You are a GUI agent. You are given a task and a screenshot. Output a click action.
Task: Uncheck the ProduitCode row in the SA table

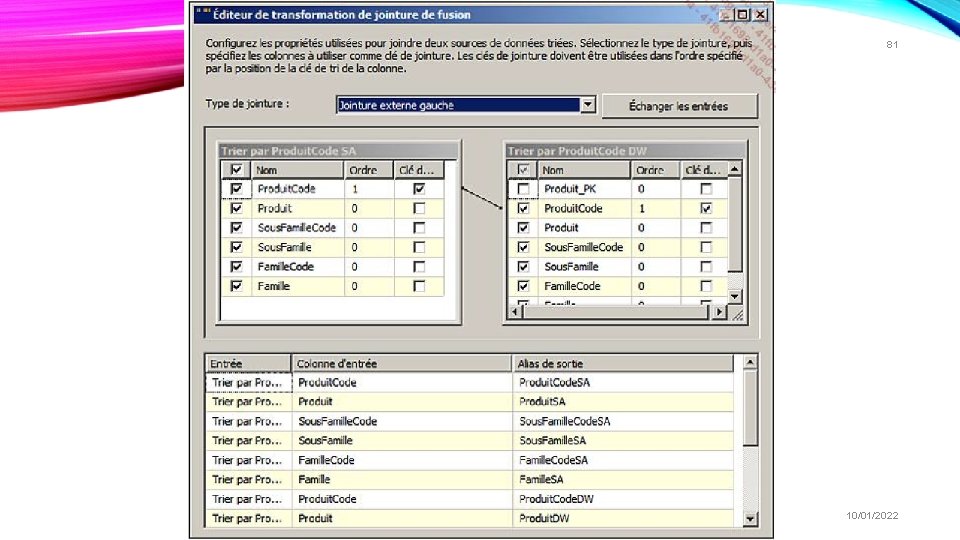(x=236, y=189)
